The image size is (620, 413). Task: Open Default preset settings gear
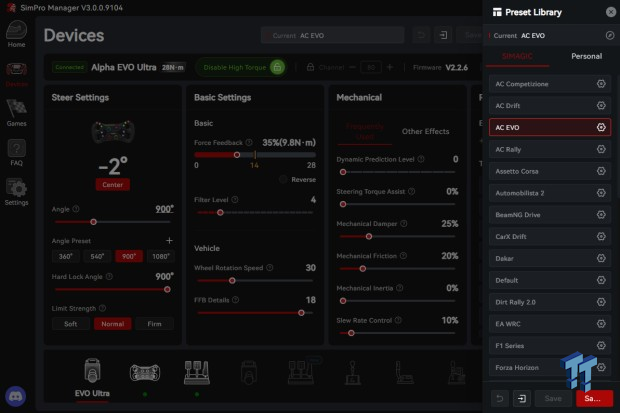pos(601,280)
